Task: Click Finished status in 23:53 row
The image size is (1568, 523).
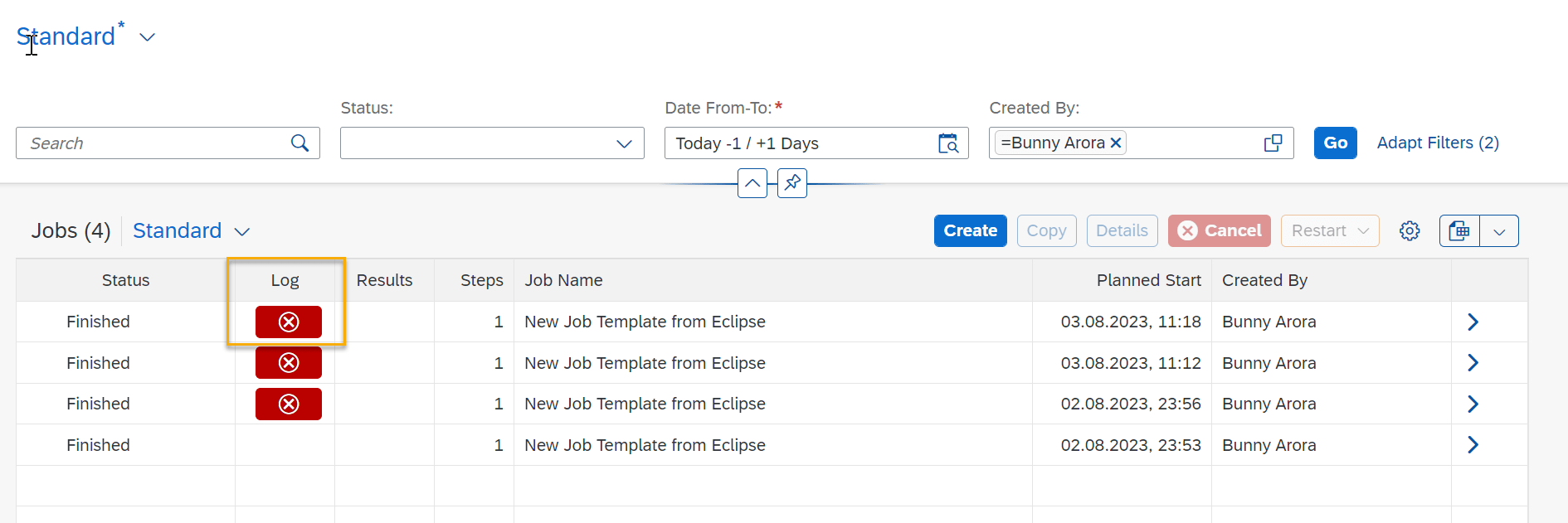Action: [98, 445]
